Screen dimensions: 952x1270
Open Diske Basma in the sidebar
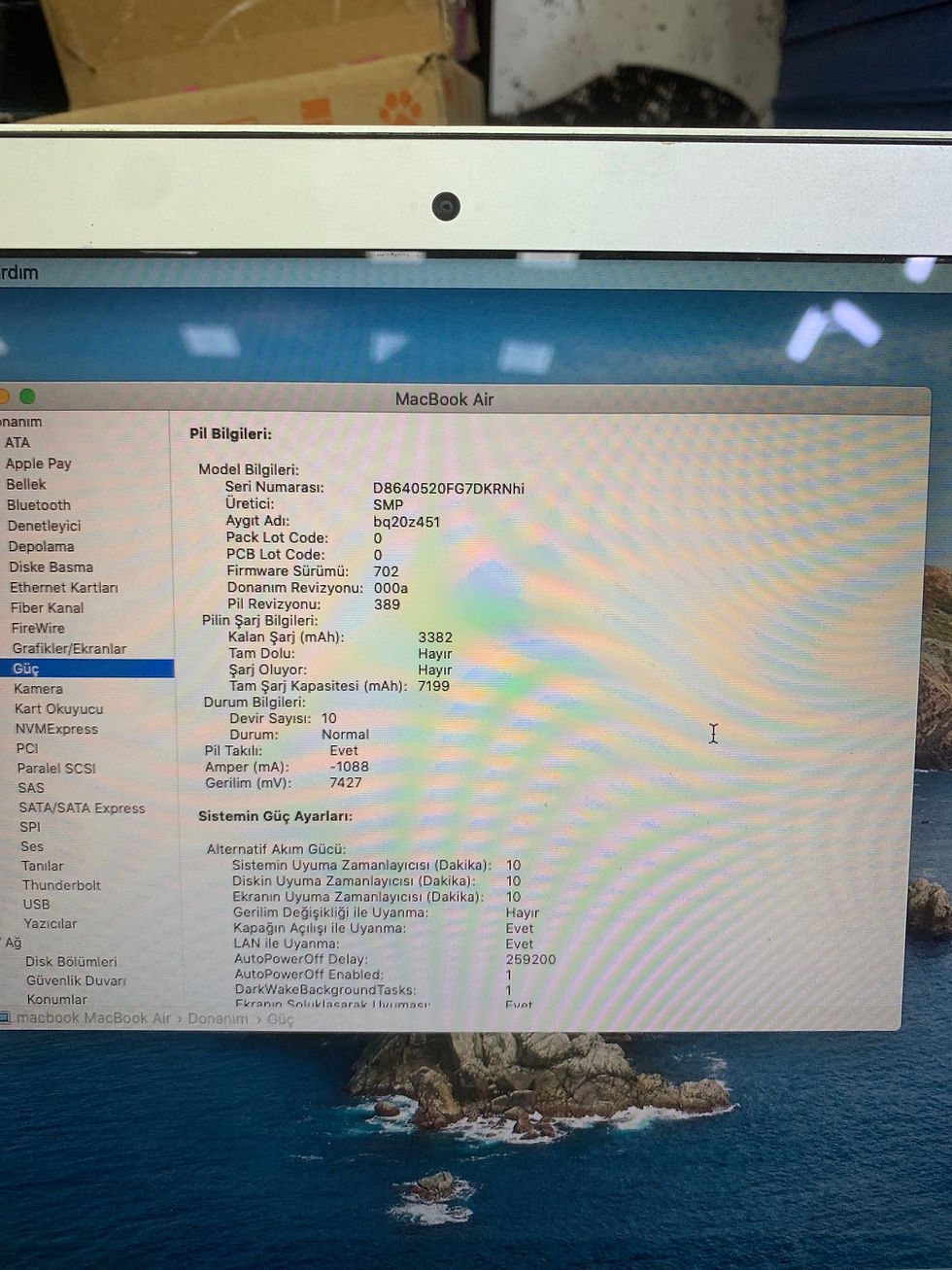[51, 566]
